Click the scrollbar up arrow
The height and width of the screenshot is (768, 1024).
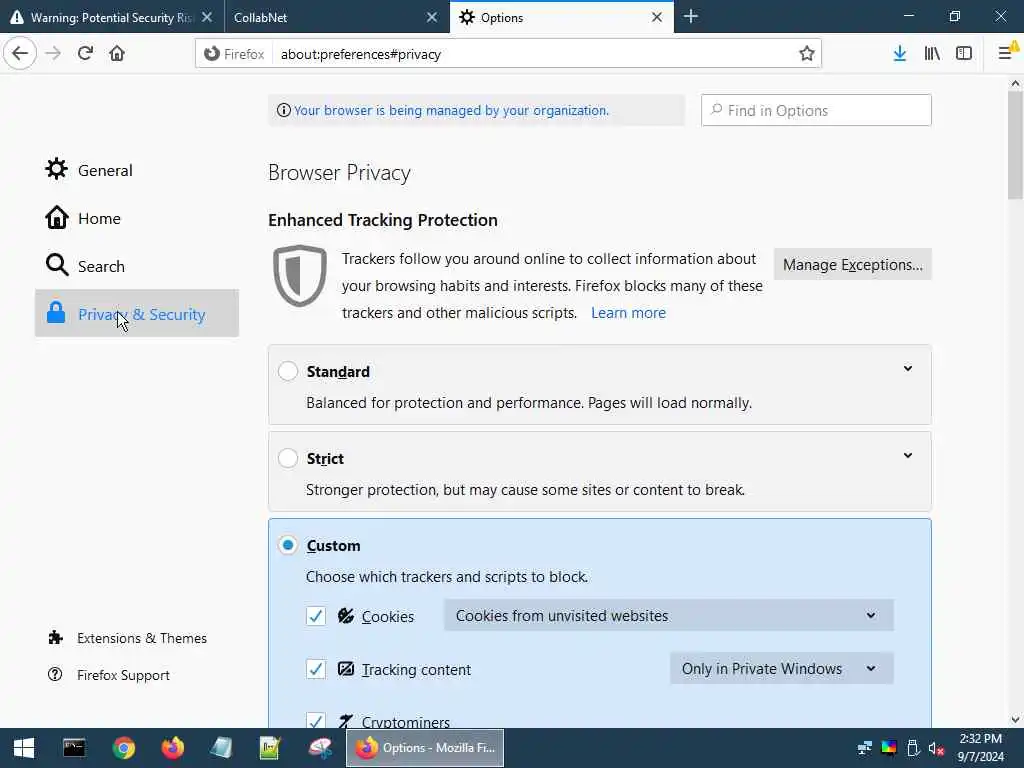pyautogui.click(x=1015, y=83)
